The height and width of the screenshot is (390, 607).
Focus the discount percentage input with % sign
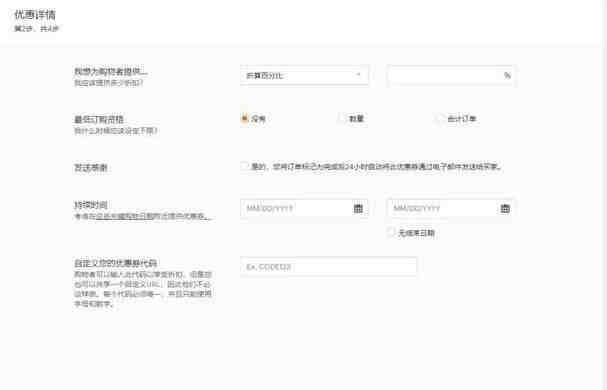click(x=451, y=75)
